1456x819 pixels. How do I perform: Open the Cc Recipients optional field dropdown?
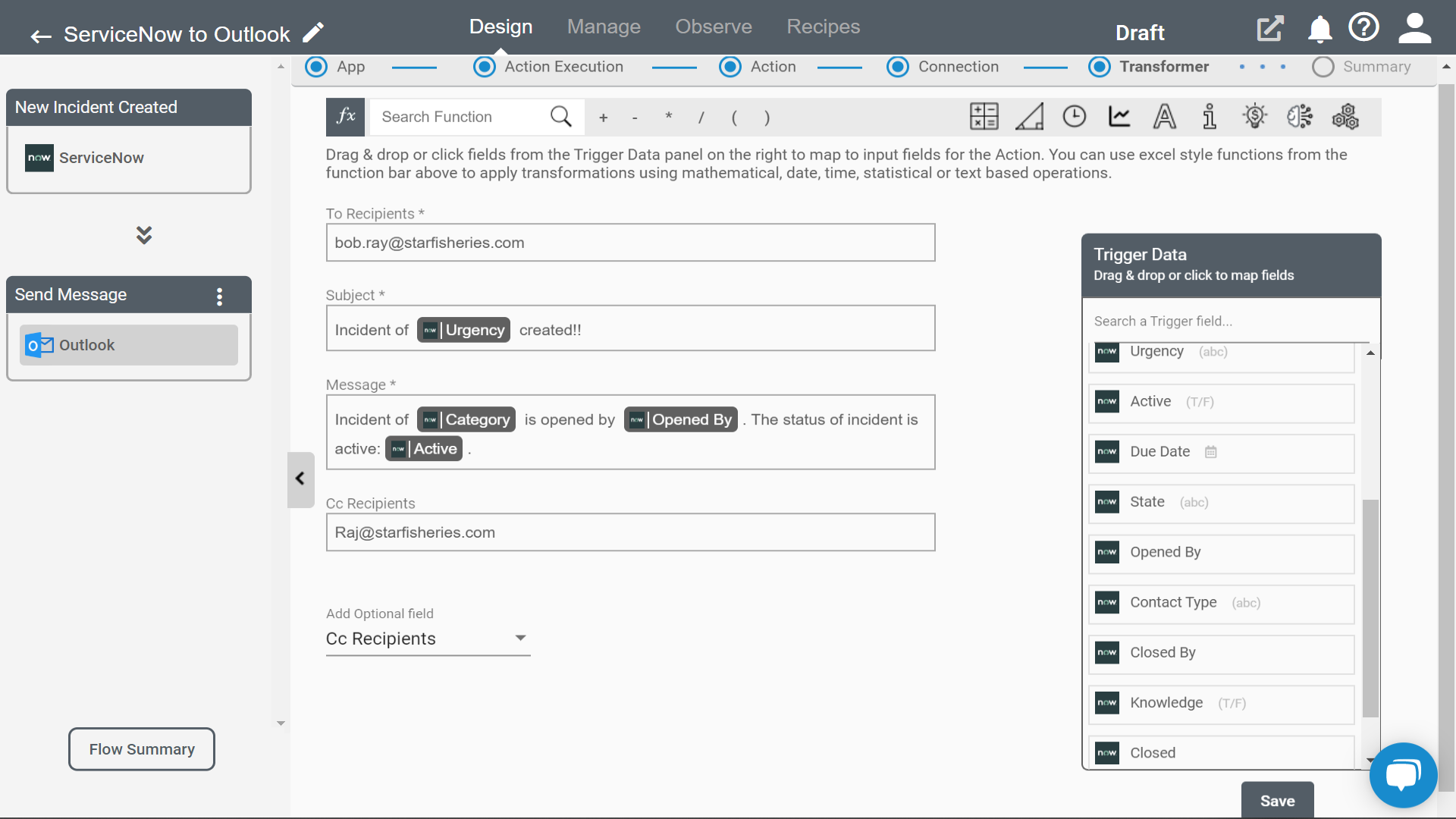[x=428, y=639]
